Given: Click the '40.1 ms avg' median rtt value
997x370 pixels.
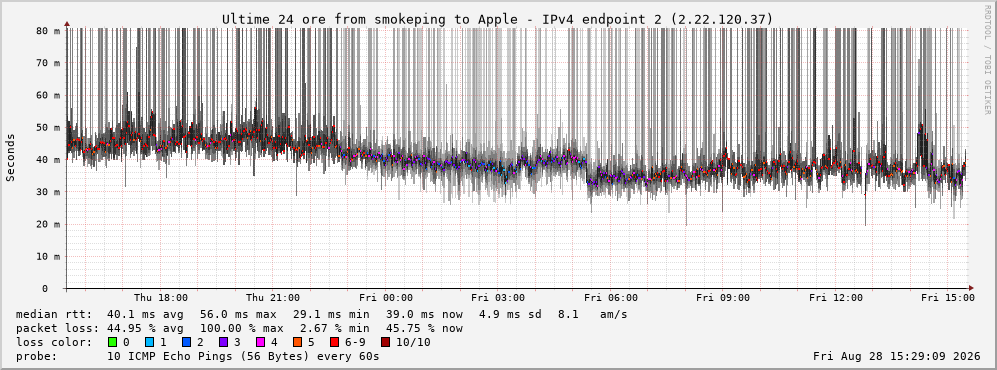Looking at the screenshot, I should click(146, 315).
